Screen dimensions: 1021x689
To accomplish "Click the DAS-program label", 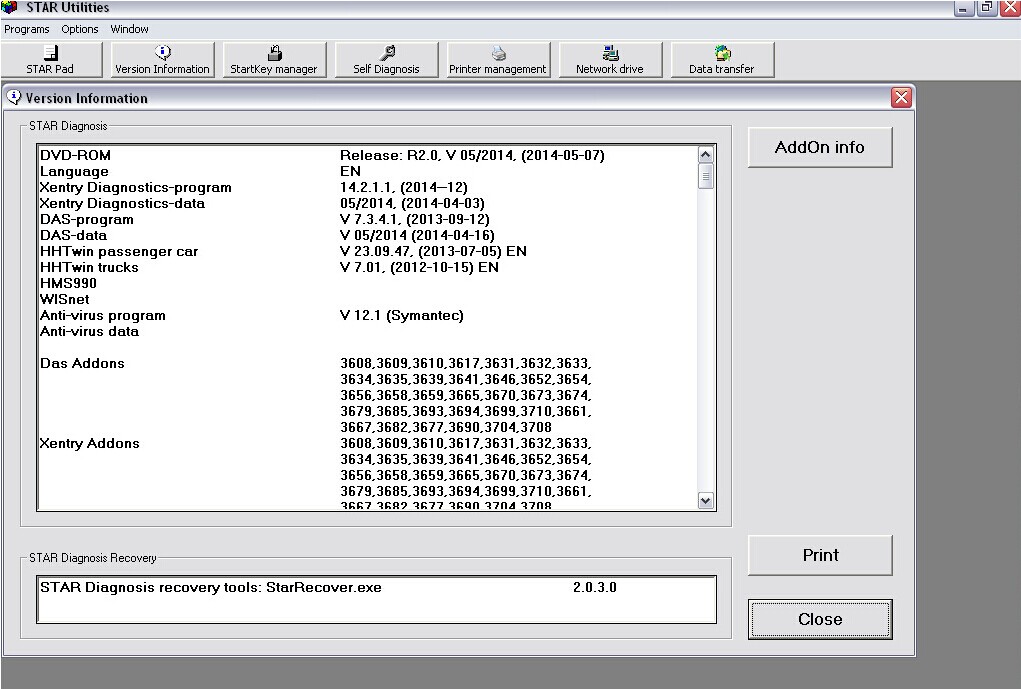I will click(87, 219).
